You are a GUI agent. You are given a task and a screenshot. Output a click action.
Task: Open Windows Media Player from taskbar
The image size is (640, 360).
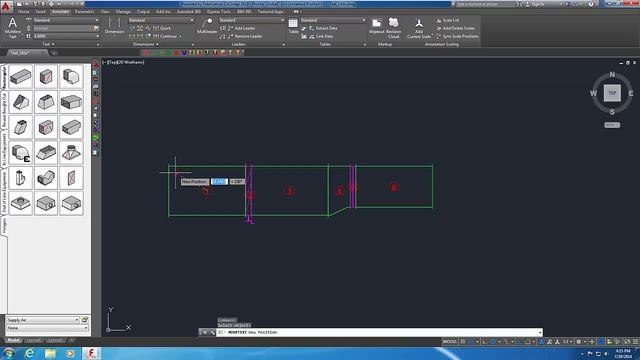[70, 353]
